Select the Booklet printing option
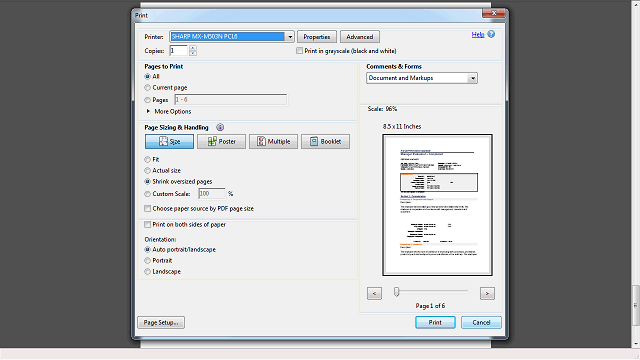640x360 pixels. pos(325,141)
